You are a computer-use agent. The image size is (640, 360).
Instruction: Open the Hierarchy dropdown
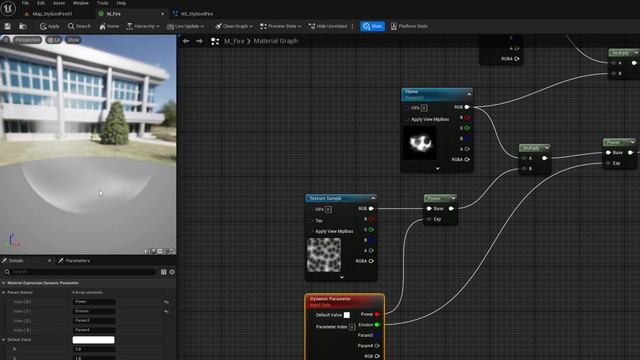tap(142, 26)
